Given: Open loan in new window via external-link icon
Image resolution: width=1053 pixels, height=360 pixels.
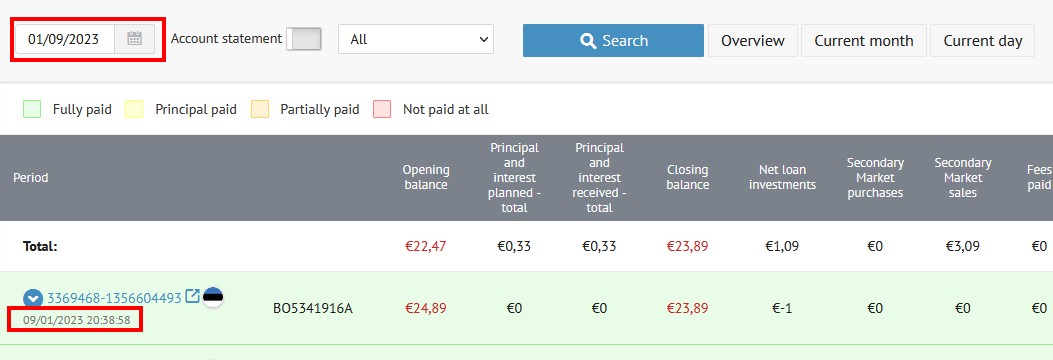Looking at the screenshot, I should point(192,296).
